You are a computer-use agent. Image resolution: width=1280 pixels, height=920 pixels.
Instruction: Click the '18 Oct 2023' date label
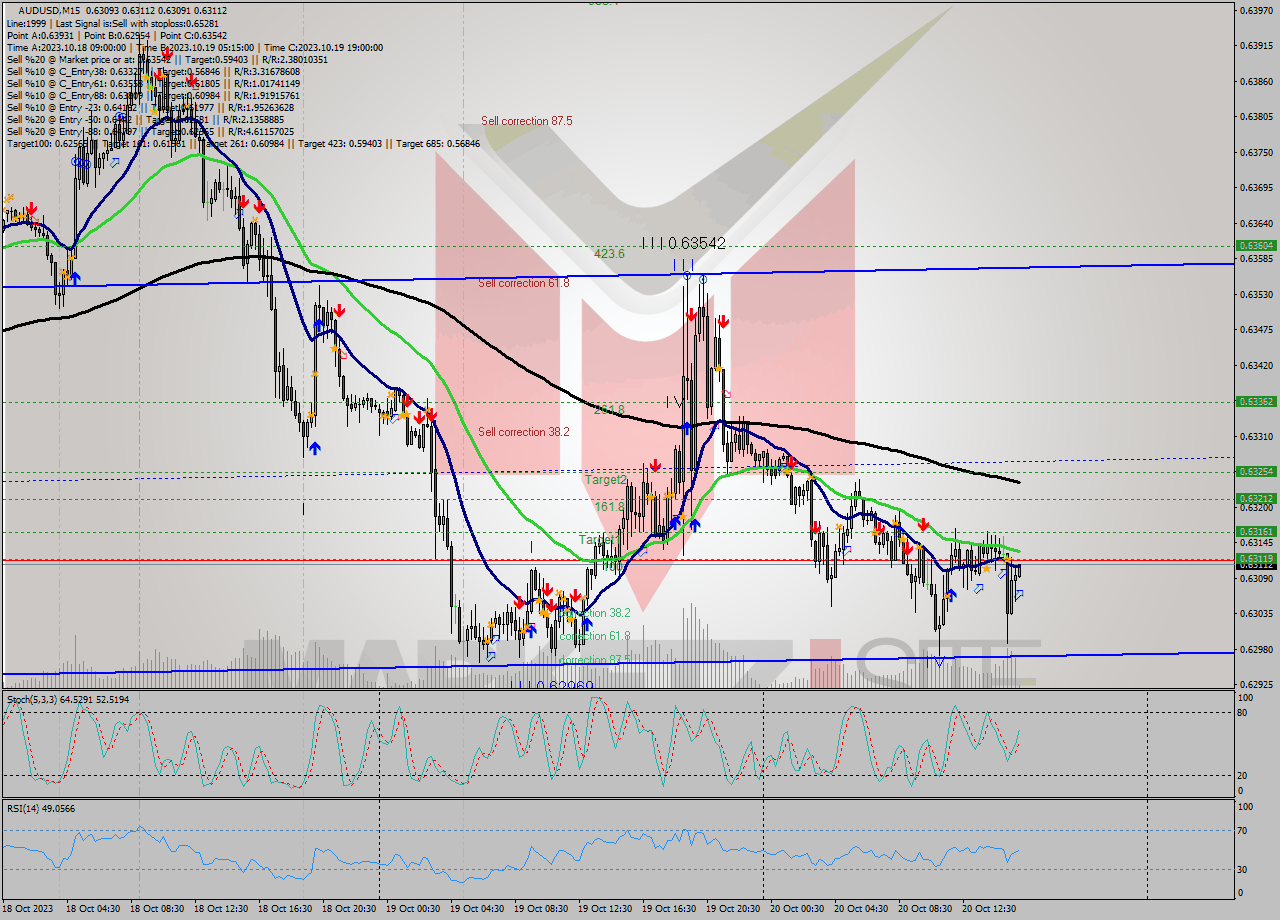pyautogui.click(x=27, y=908)
